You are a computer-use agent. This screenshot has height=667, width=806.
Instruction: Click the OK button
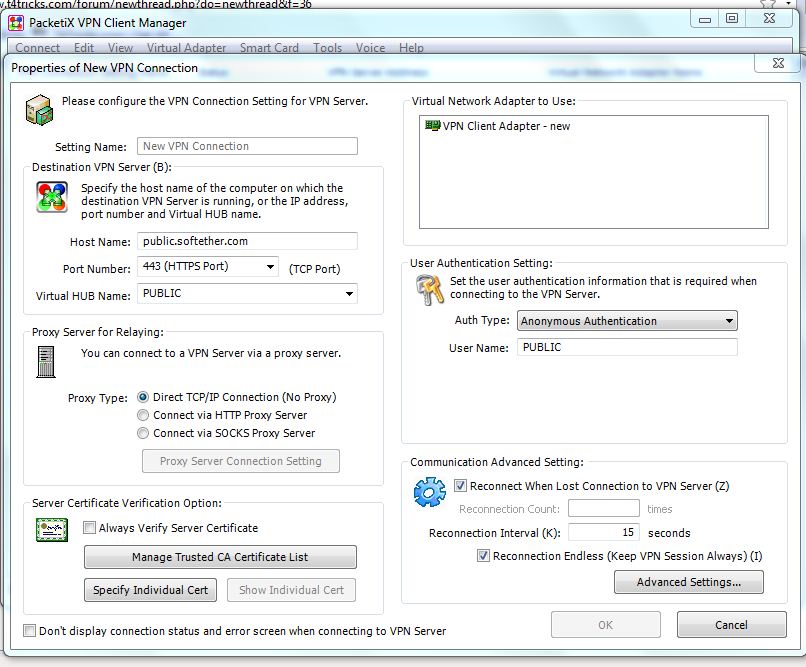[x=606, y=625]
